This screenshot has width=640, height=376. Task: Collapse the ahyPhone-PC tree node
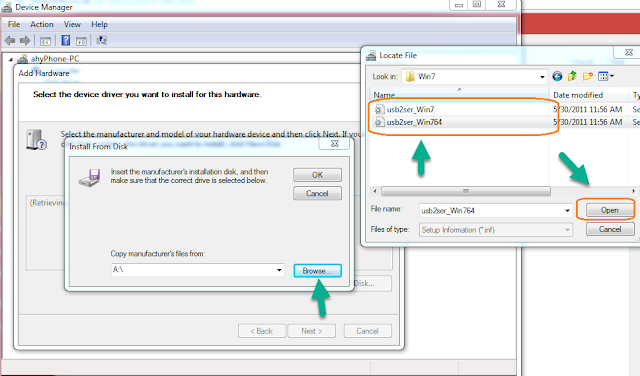[11, 59]
